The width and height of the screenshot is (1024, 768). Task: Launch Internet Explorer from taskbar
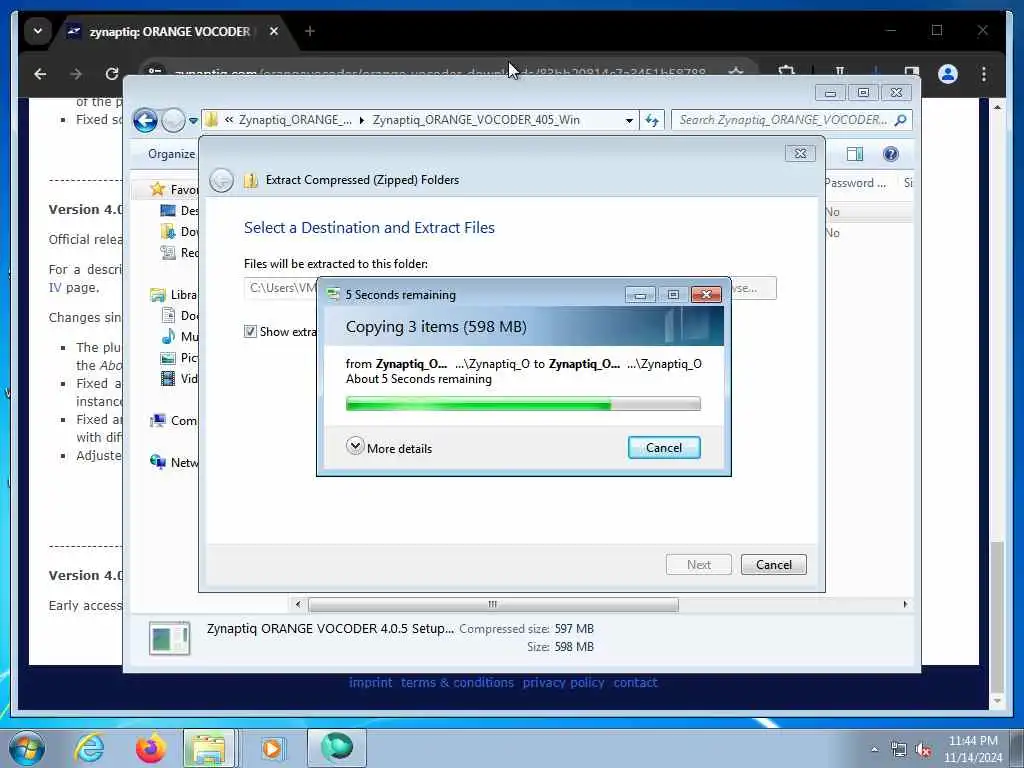click(x=89, y=748)
